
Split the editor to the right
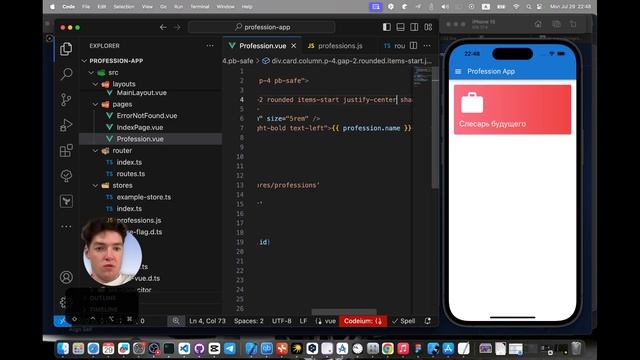[x=413, y=46]
